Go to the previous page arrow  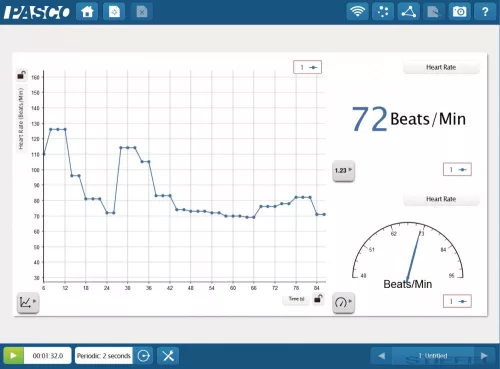pyautogui.click(x=382, y=356)
